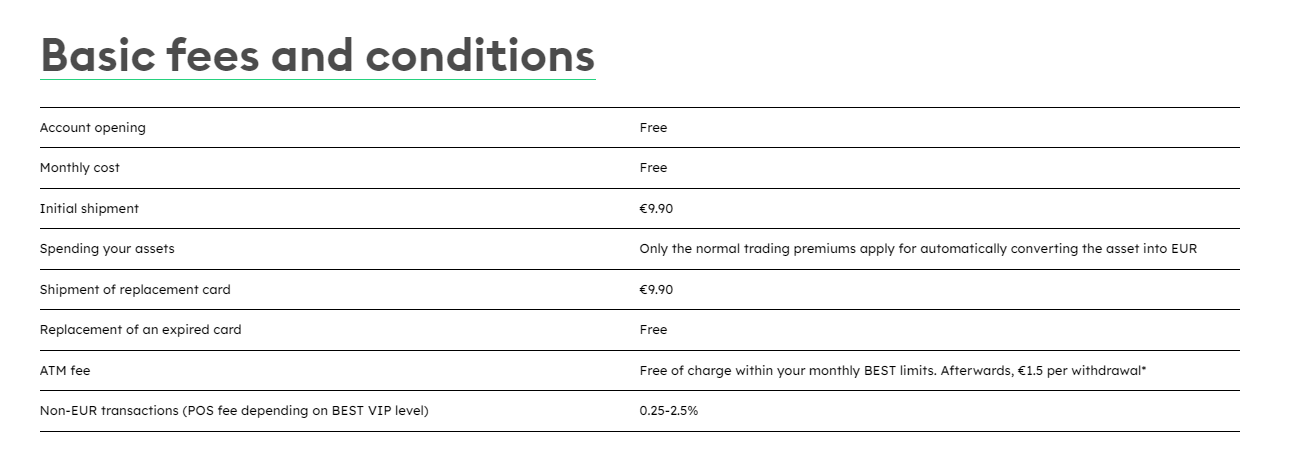Select the 'Monthly cost' row label
The height and width of the screenshot is (452, 1289).
[79, 168]
